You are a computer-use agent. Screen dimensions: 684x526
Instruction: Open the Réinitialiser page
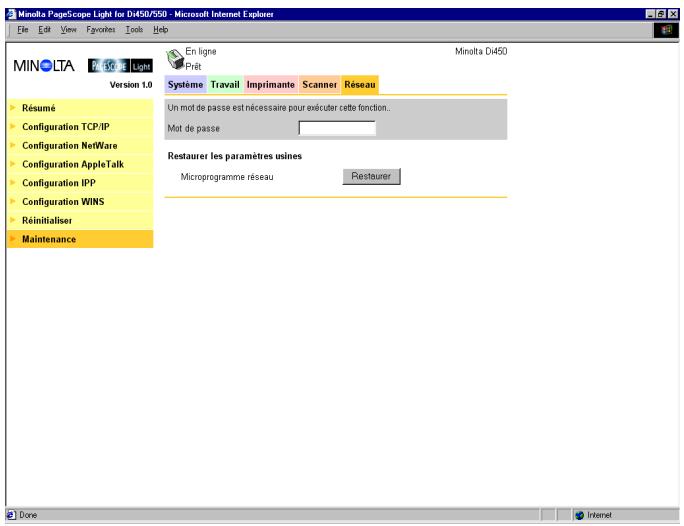pyautogui.click(x=80, y=221)
